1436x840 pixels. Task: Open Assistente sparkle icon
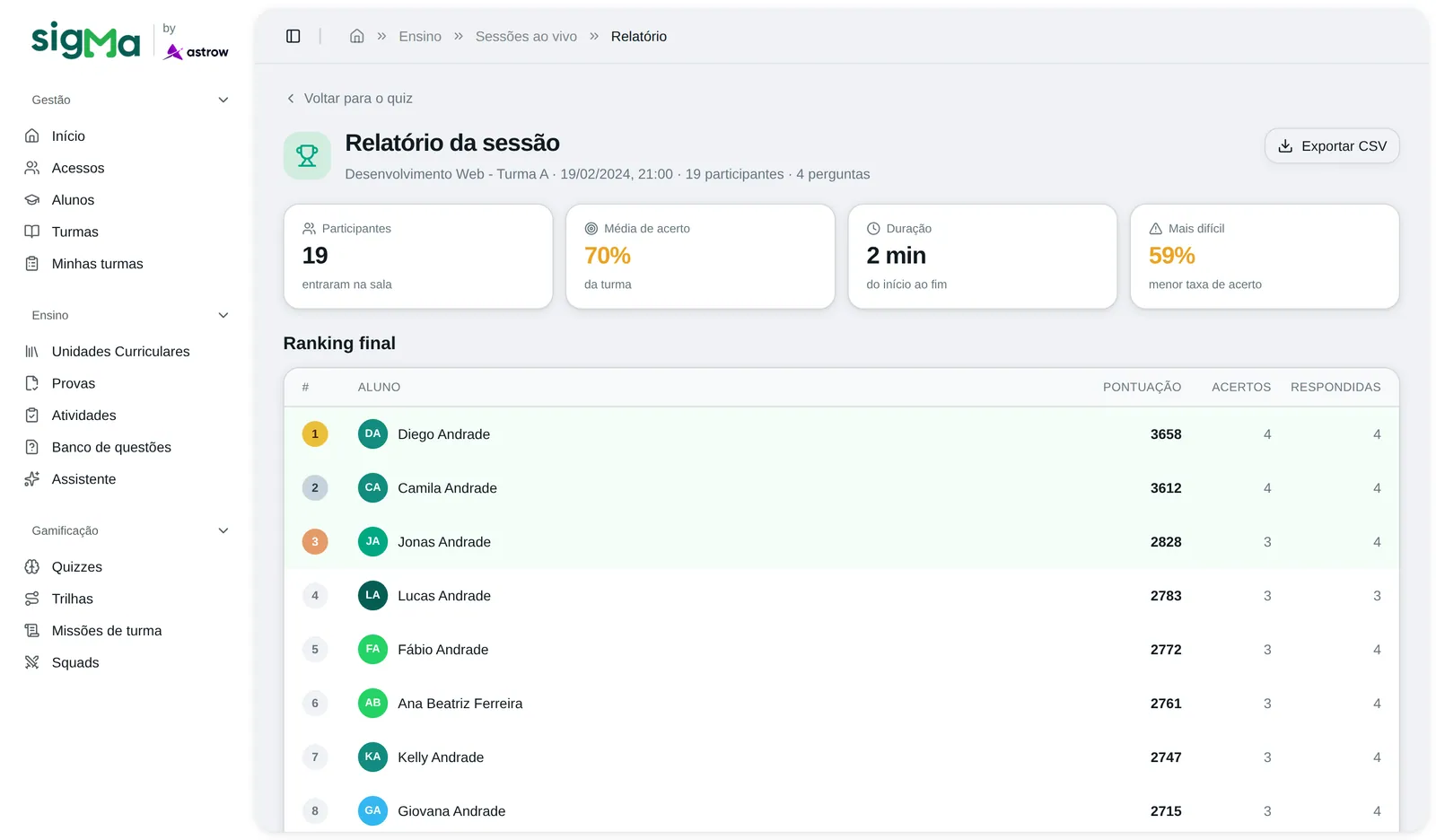(x=32, y=478)
